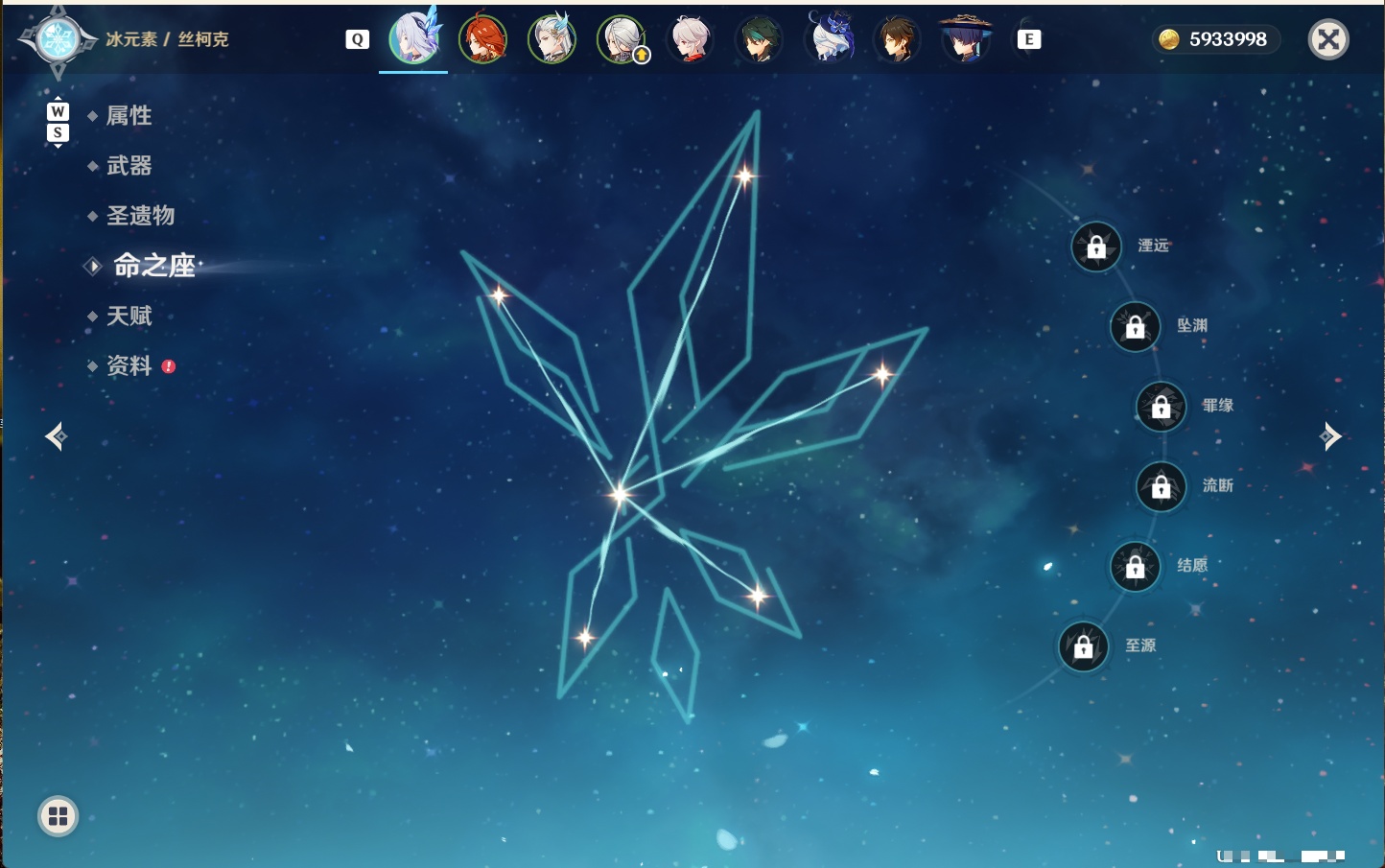This screenshot has width=1385, height=868.
Task: Select the wide-hat character portrait
Action: pos(965,38)
